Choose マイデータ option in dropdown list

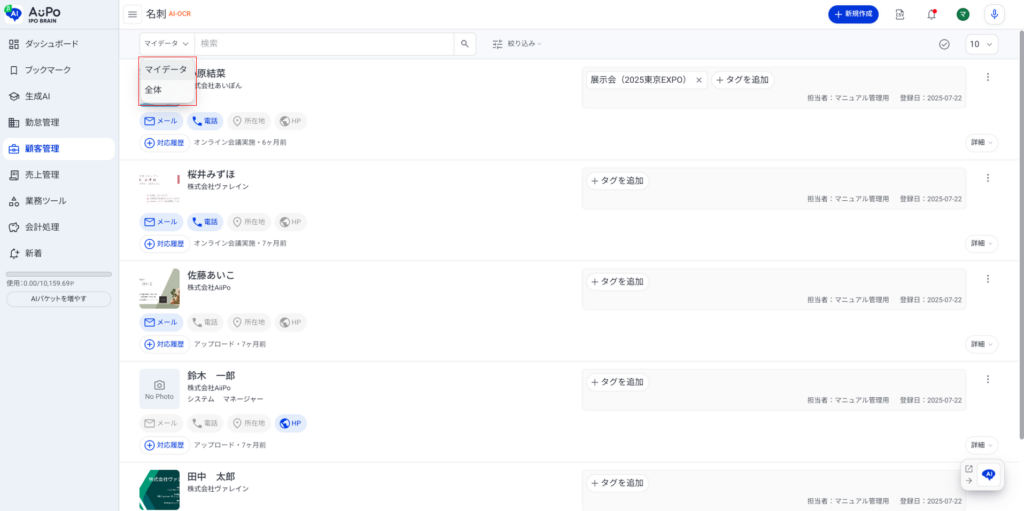[166, 69]
